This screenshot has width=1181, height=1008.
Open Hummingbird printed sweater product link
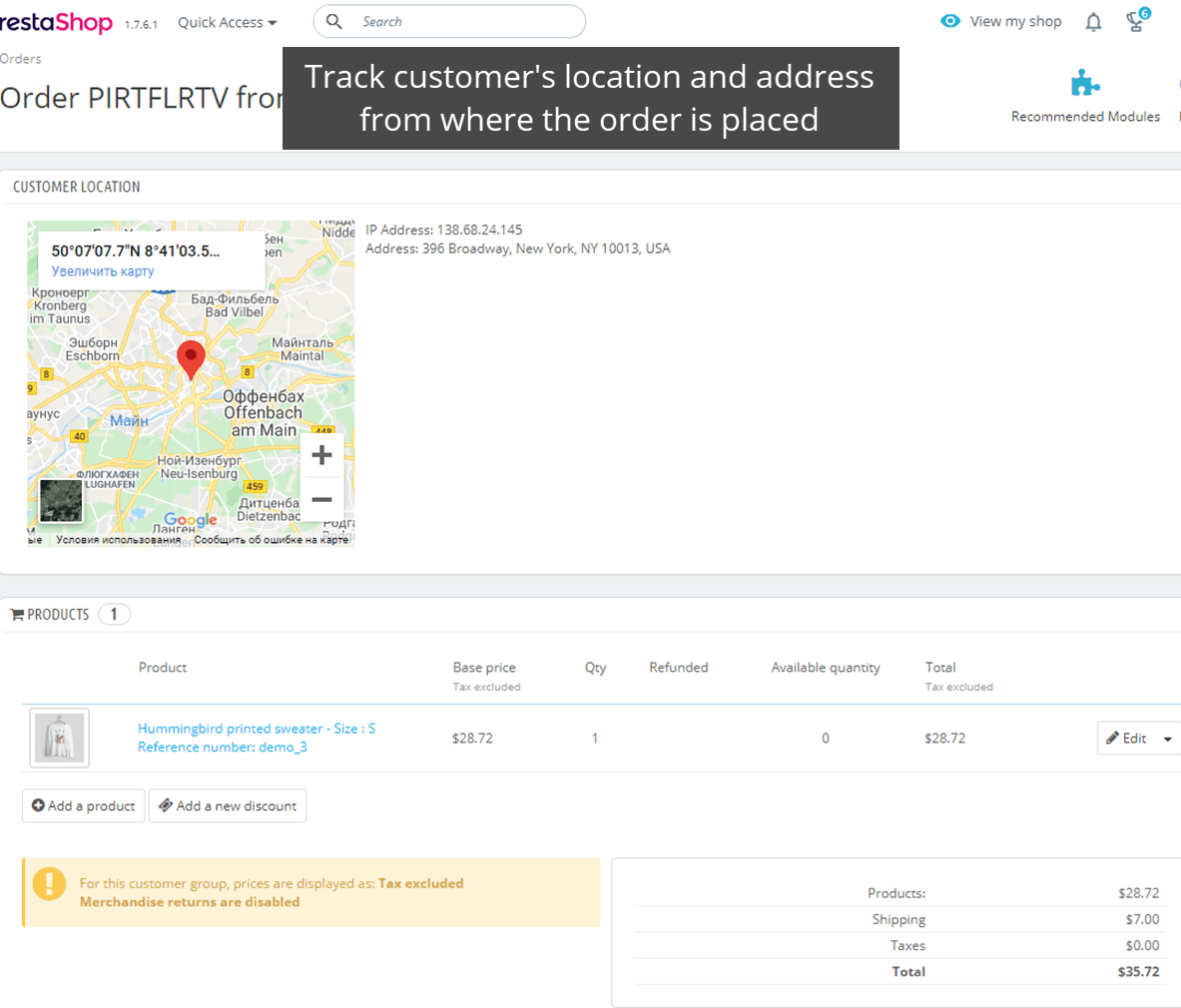point(257,728)
